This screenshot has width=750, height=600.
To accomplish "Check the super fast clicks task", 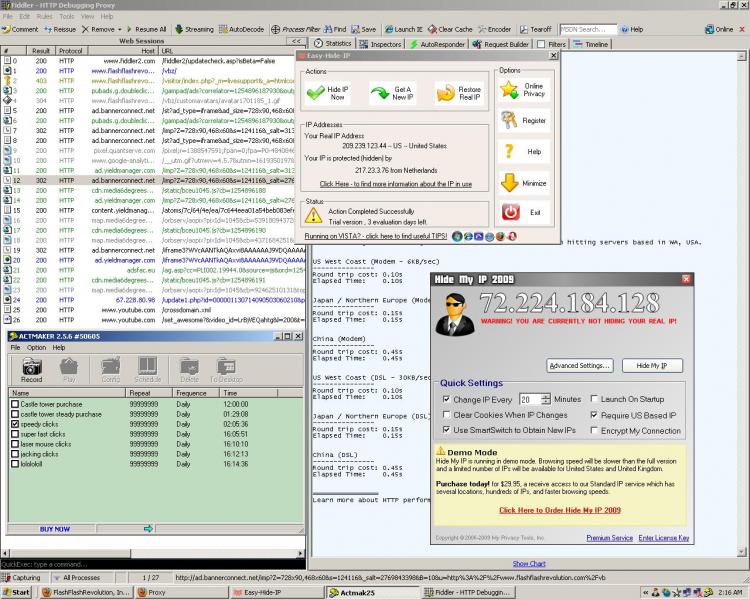I will coord(15,434).
